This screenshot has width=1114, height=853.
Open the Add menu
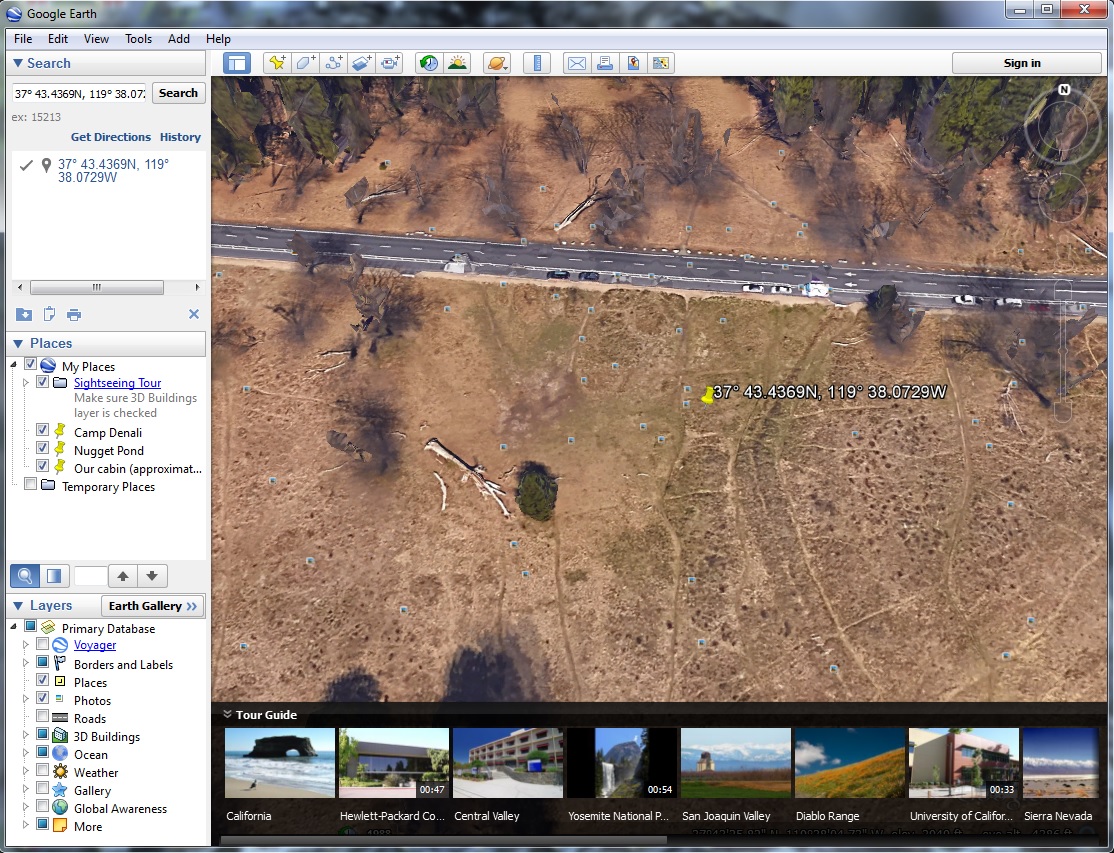(x=178, y=39)
